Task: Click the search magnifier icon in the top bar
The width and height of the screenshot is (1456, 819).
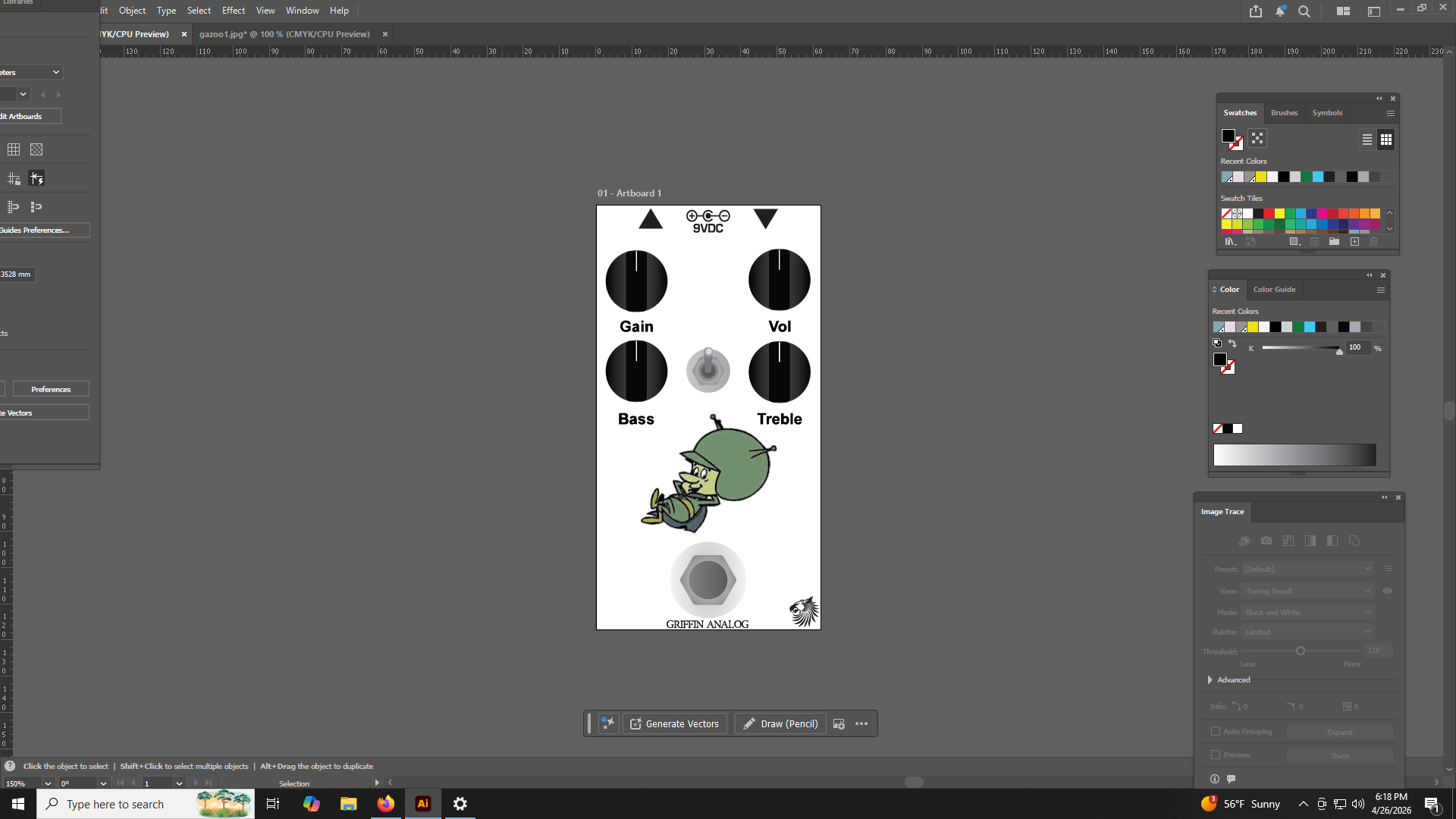Action: (x=1304, y=11)
